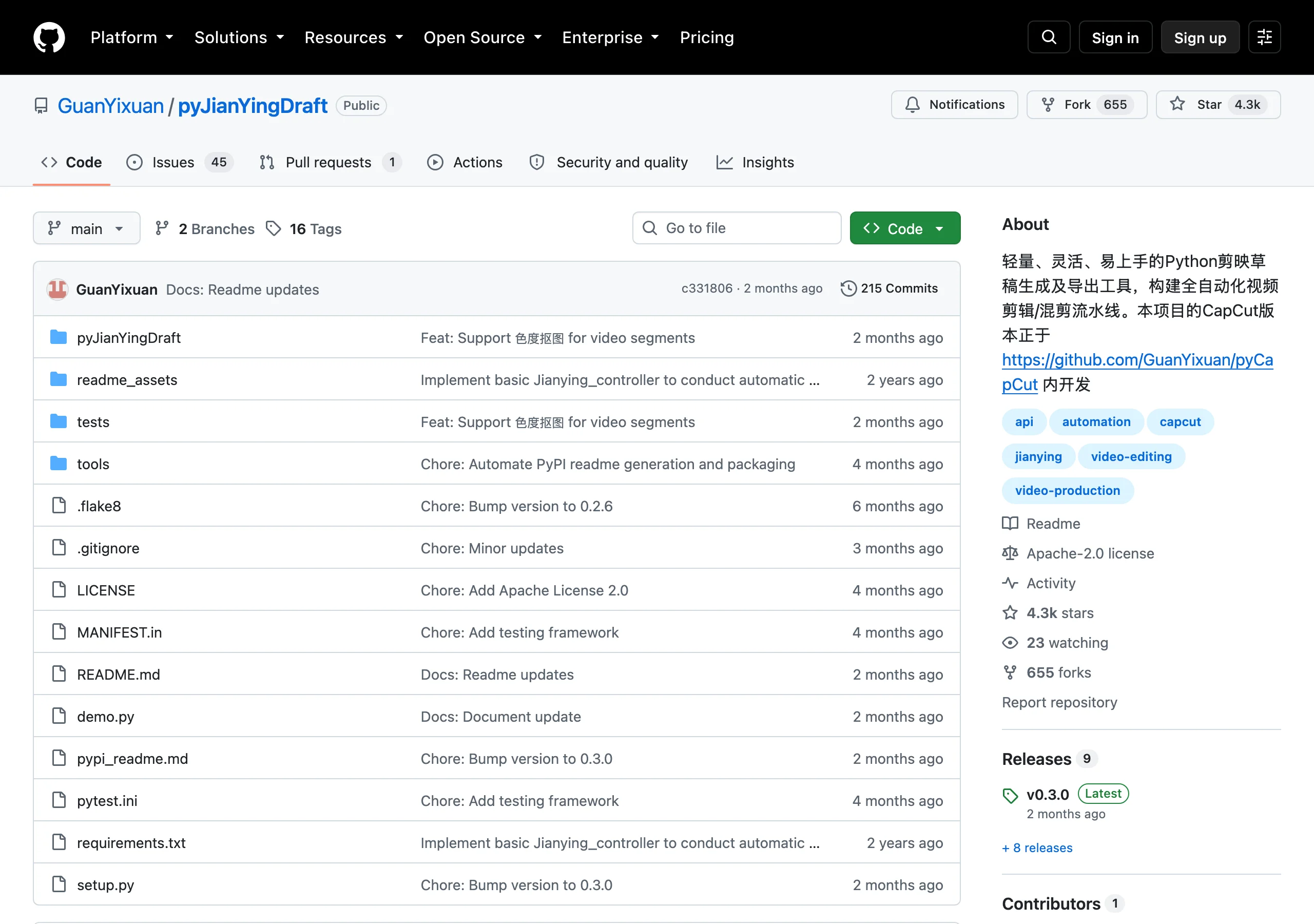Click the GitHub logo icon
The height and width of the screenshot is (924, 1314).
coord(49,37)
